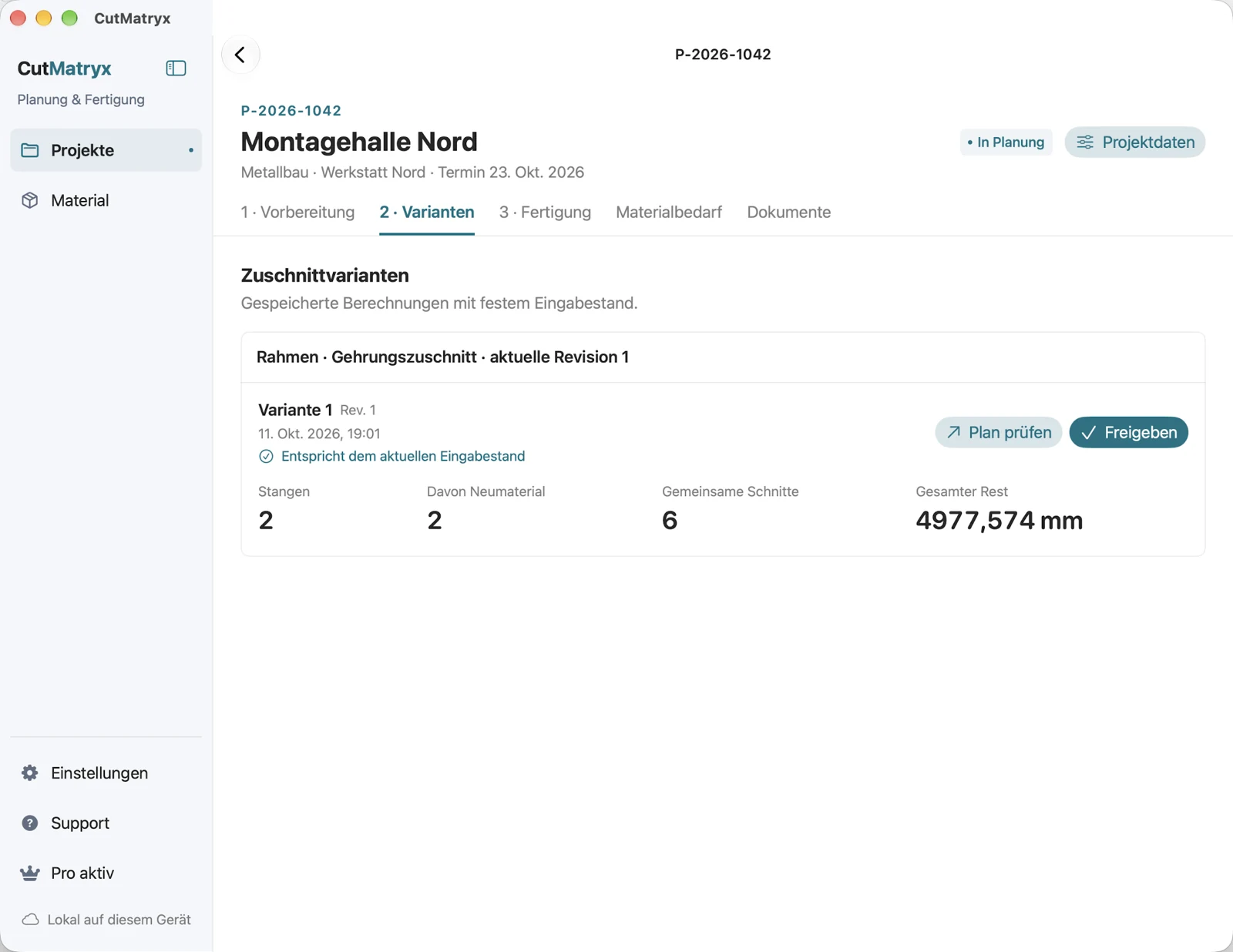Open the Materialbedarf tab

point(669,213)
